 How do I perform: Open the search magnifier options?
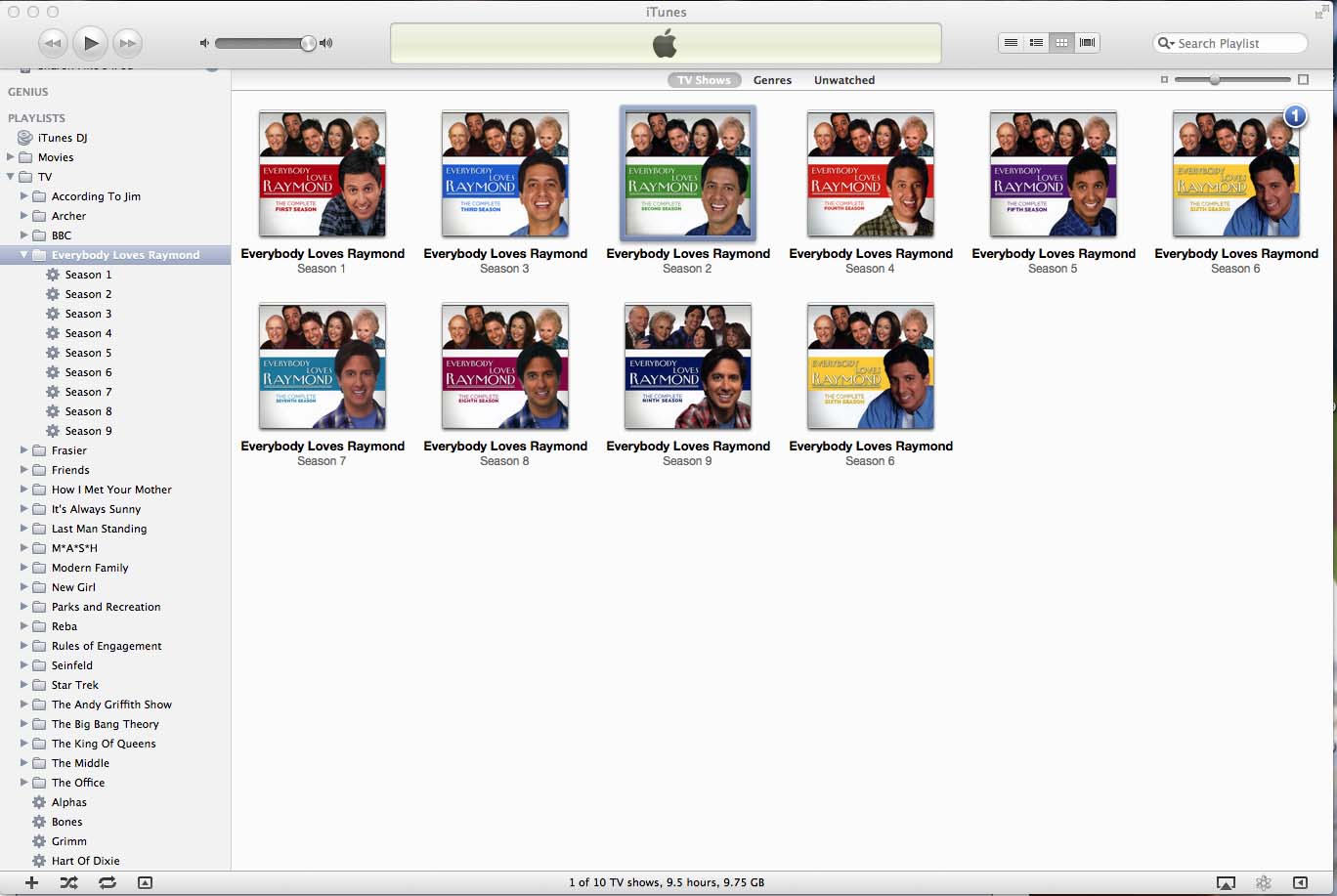(x=1166, y=43)
